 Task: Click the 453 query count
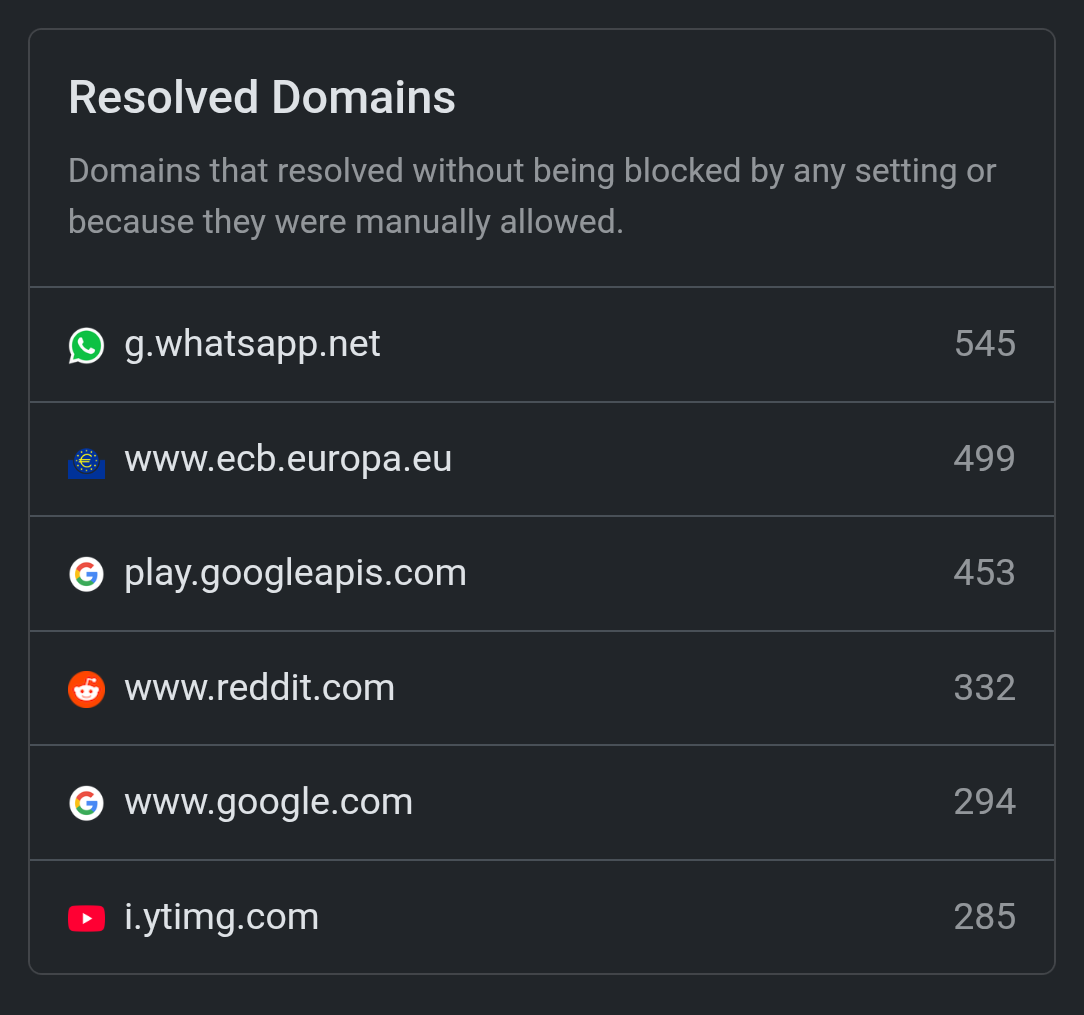pyautogui.click(x=984, y=573)
